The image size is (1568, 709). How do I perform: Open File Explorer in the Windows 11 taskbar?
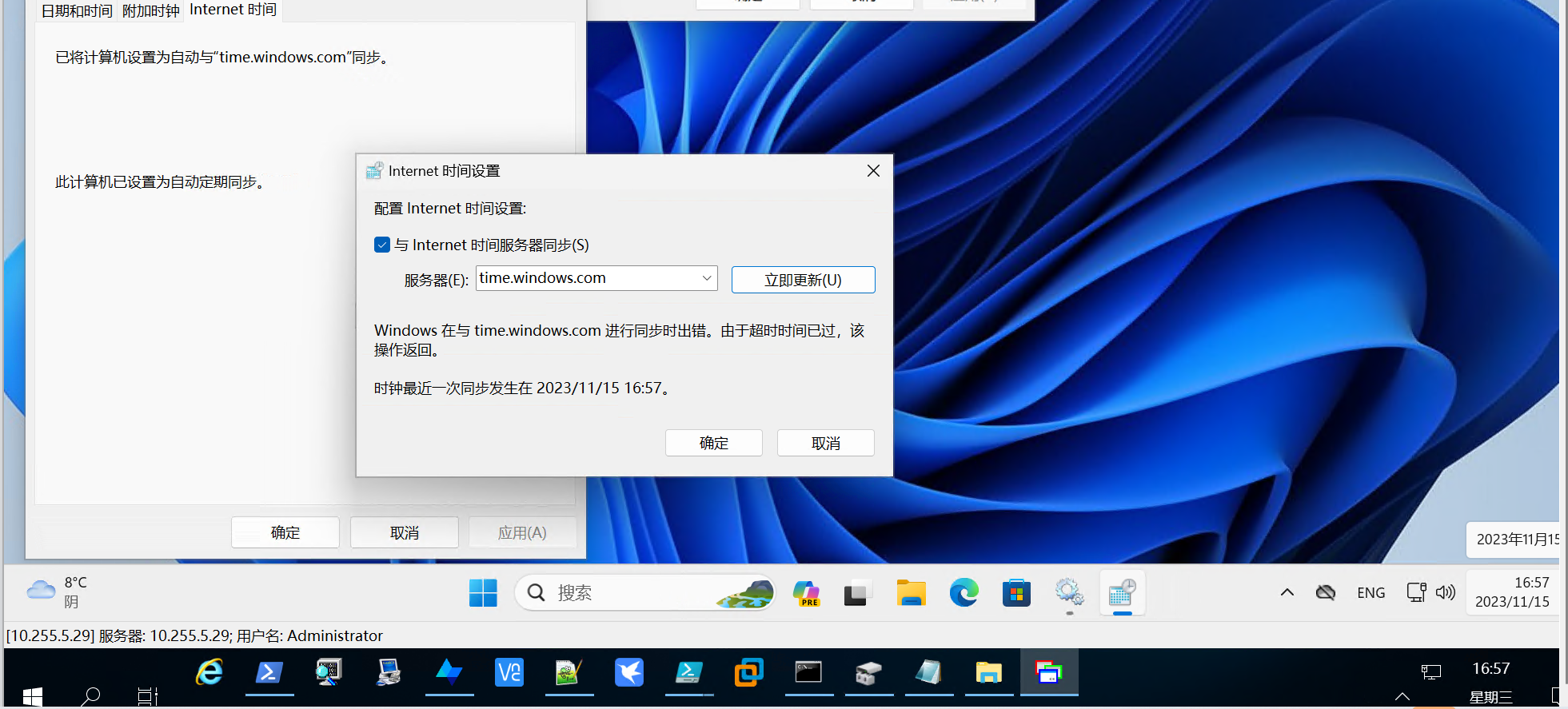[x=911, y=593]
